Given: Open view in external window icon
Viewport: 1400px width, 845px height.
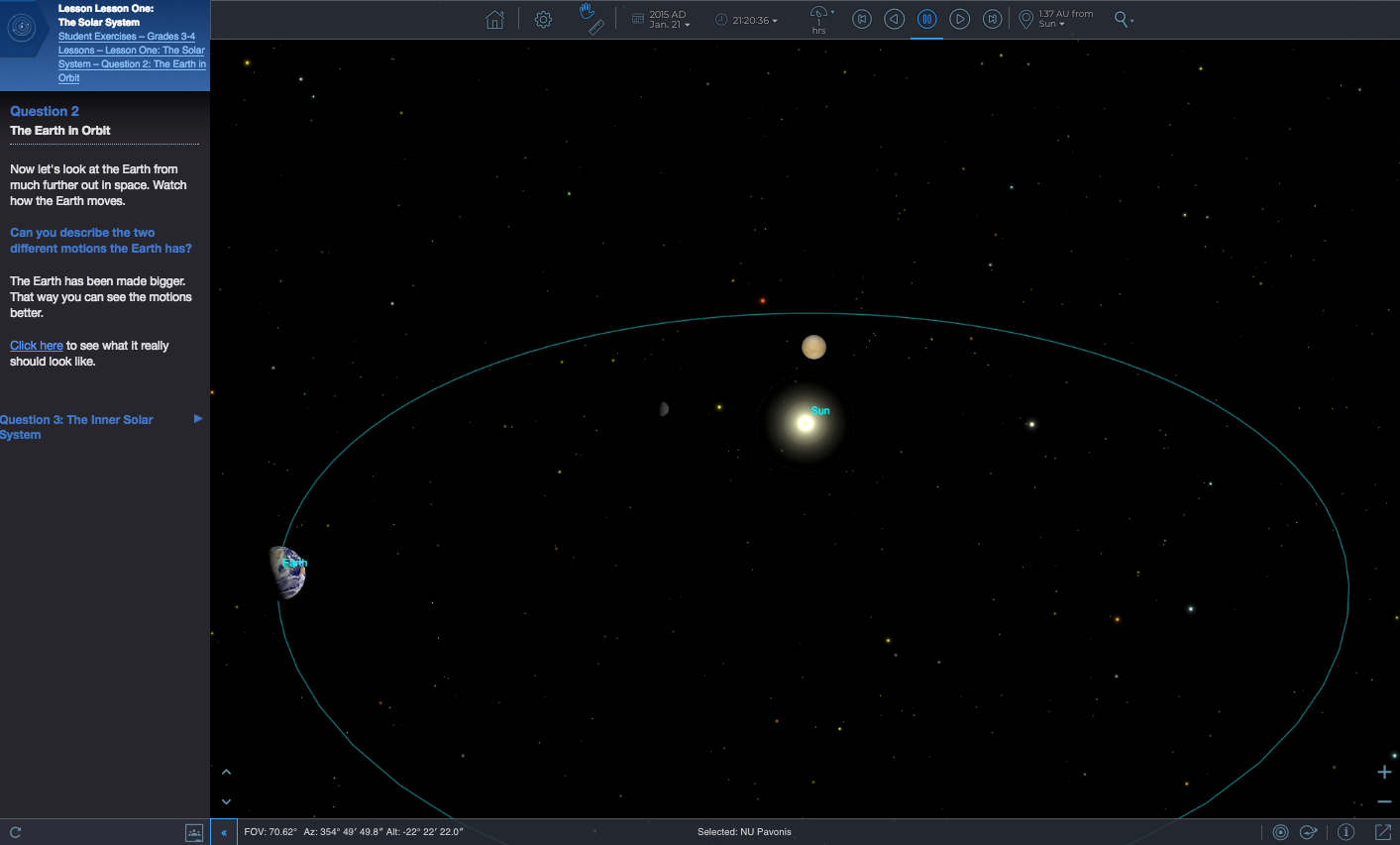Looking at the screenshot, I should (x=1383, y=832).
